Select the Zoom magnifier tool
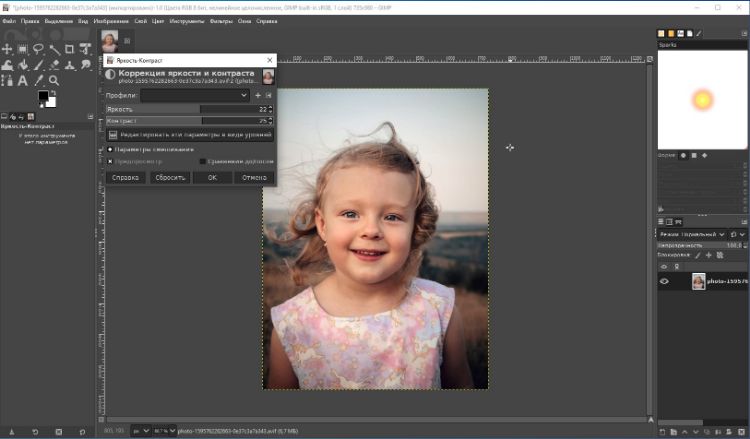 coord(54,80)
